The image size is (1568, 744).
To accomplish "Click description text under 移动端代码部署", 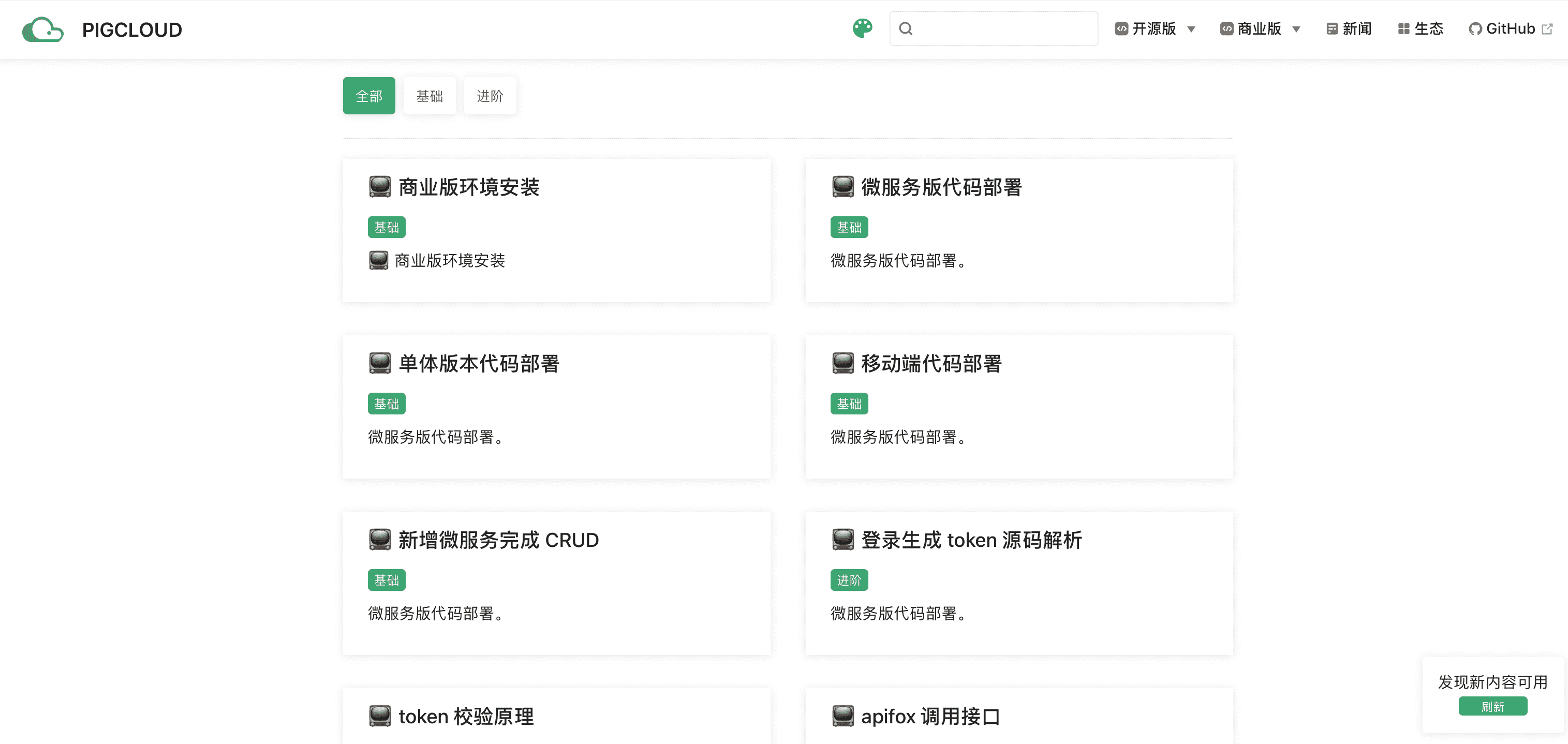I will (x=898, y=437).
